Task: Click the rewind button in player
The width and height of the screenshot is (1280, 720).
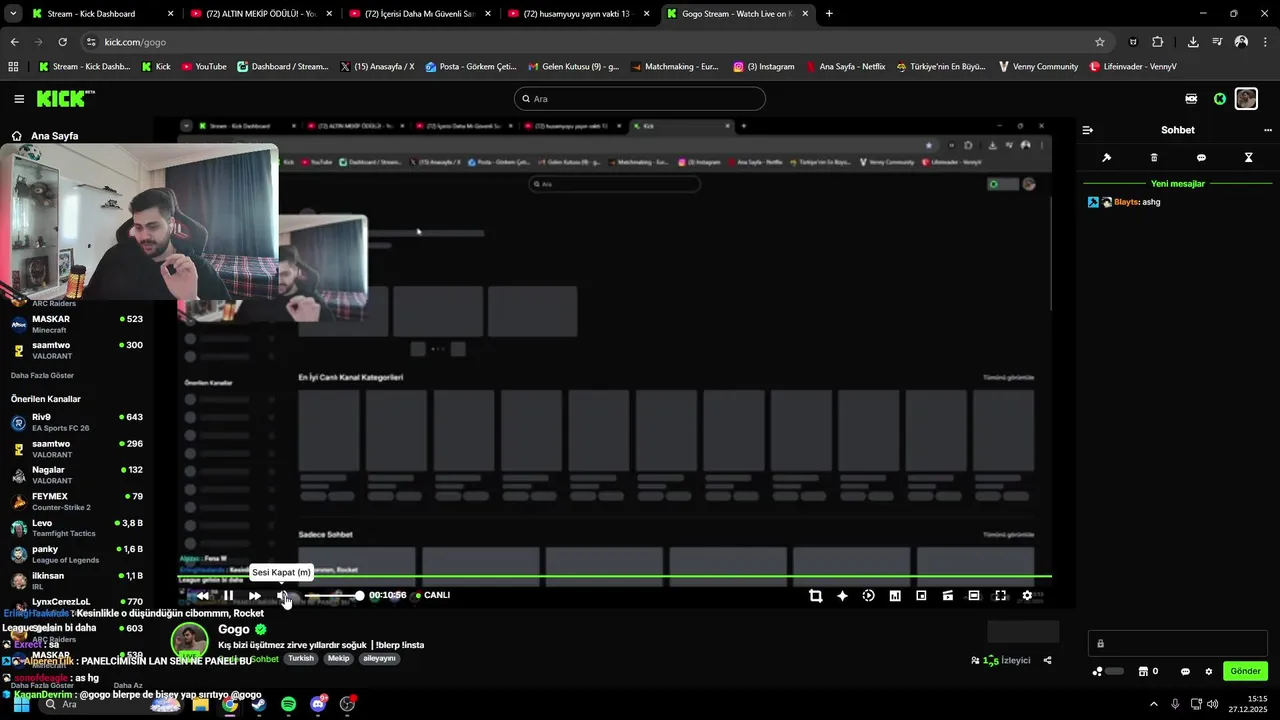Action: 203,596
